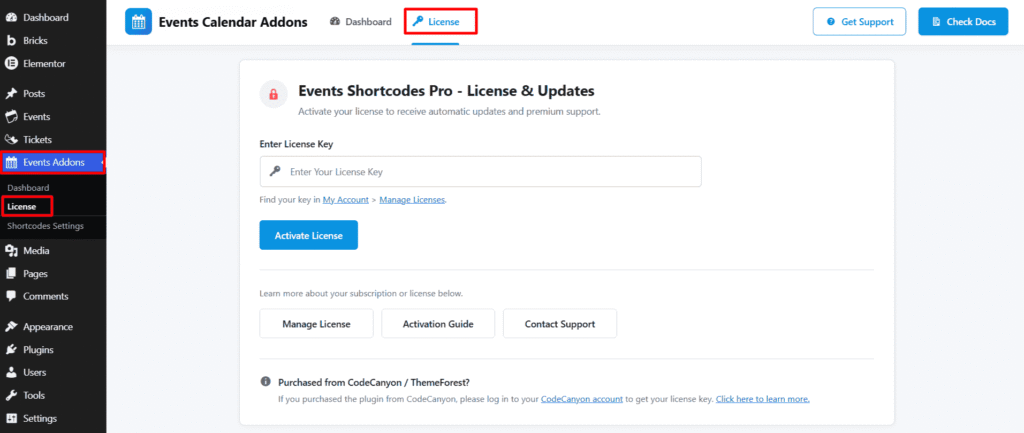Click the gauge icon in Dashboard tab
Image resolution: width=1024 pixels, height=433 pixels.
[x=335, y=22]
